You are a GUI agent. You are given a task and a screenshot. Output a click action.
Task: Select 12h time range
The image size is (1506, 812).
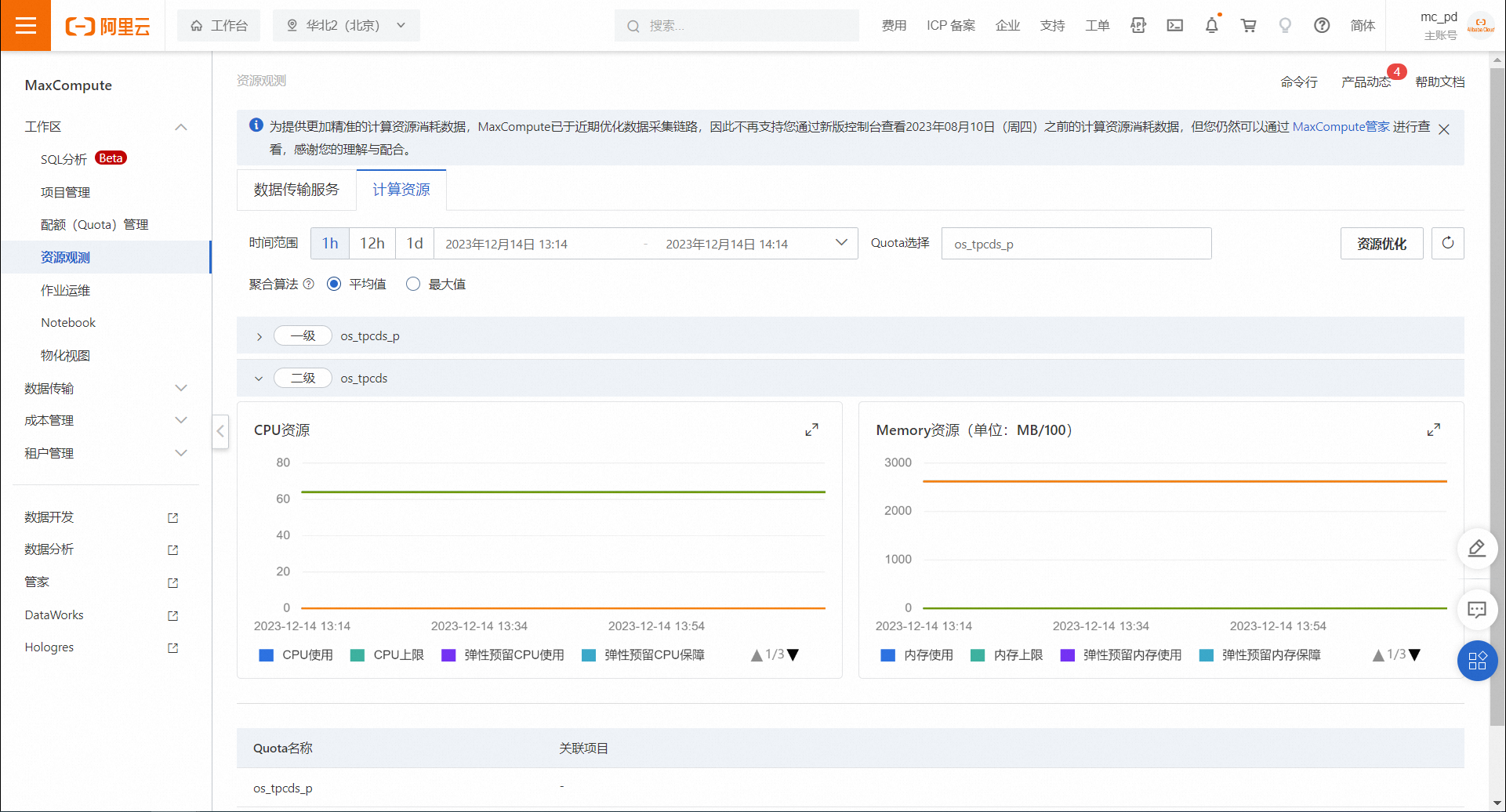pos(372,244)
